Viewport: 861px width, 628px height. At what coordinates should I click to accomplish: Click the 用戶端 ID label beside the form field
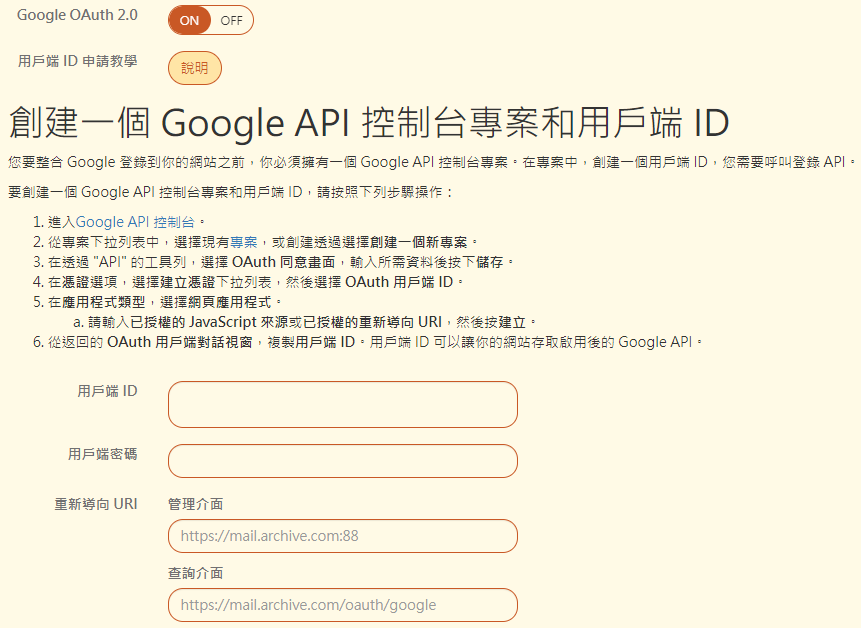pyautogui.click(x=107, y=391)
